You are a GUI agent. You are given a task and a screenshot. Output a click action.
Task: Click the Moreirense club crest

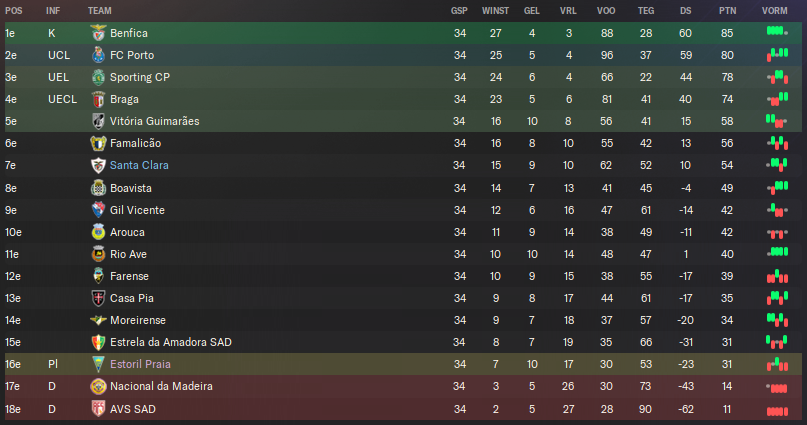pyautogui.click(x=98, y=320)
